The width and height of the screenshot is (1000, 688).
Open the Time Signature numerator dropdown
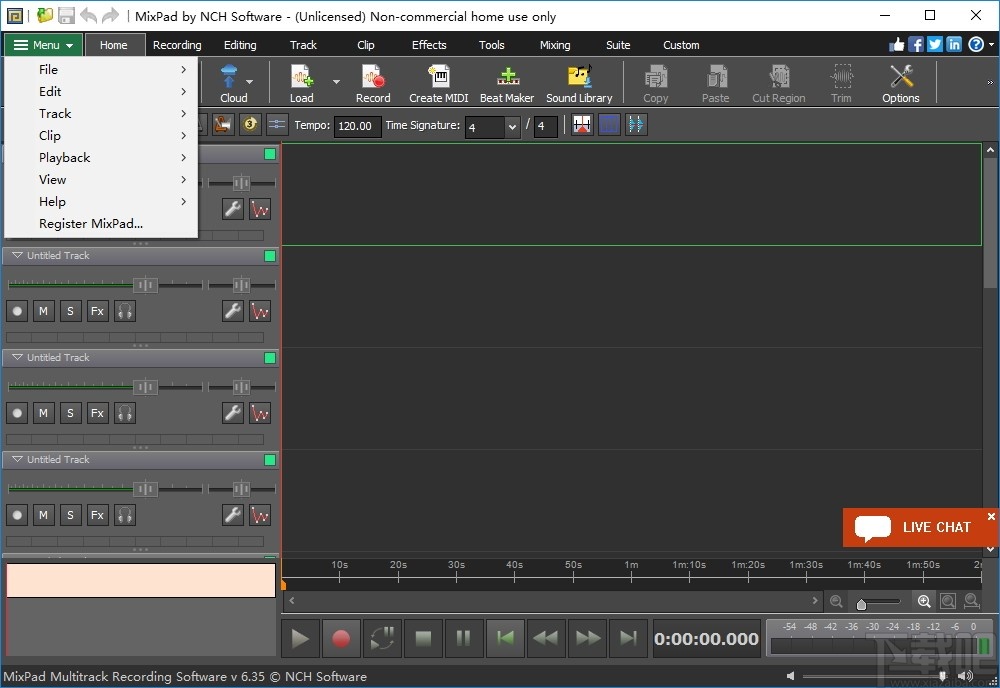point(512,127)
